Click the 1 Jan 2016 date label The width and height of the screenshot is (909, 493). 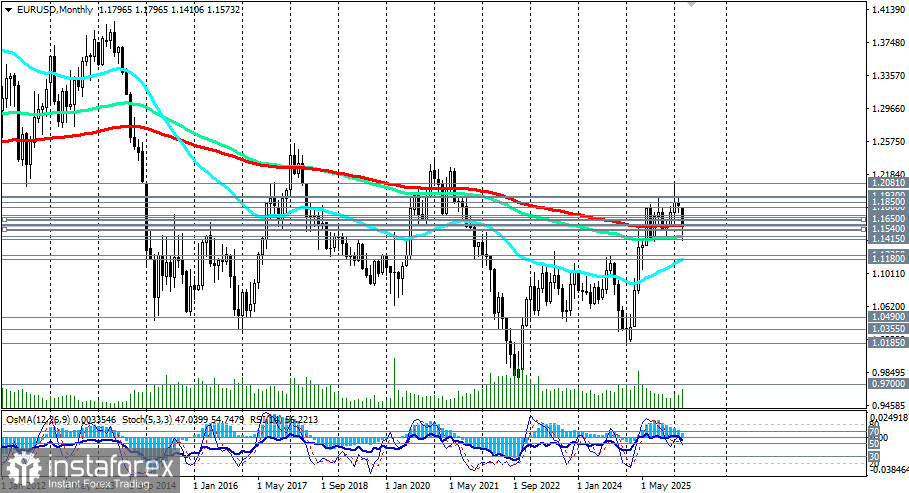tap(215, 486)
